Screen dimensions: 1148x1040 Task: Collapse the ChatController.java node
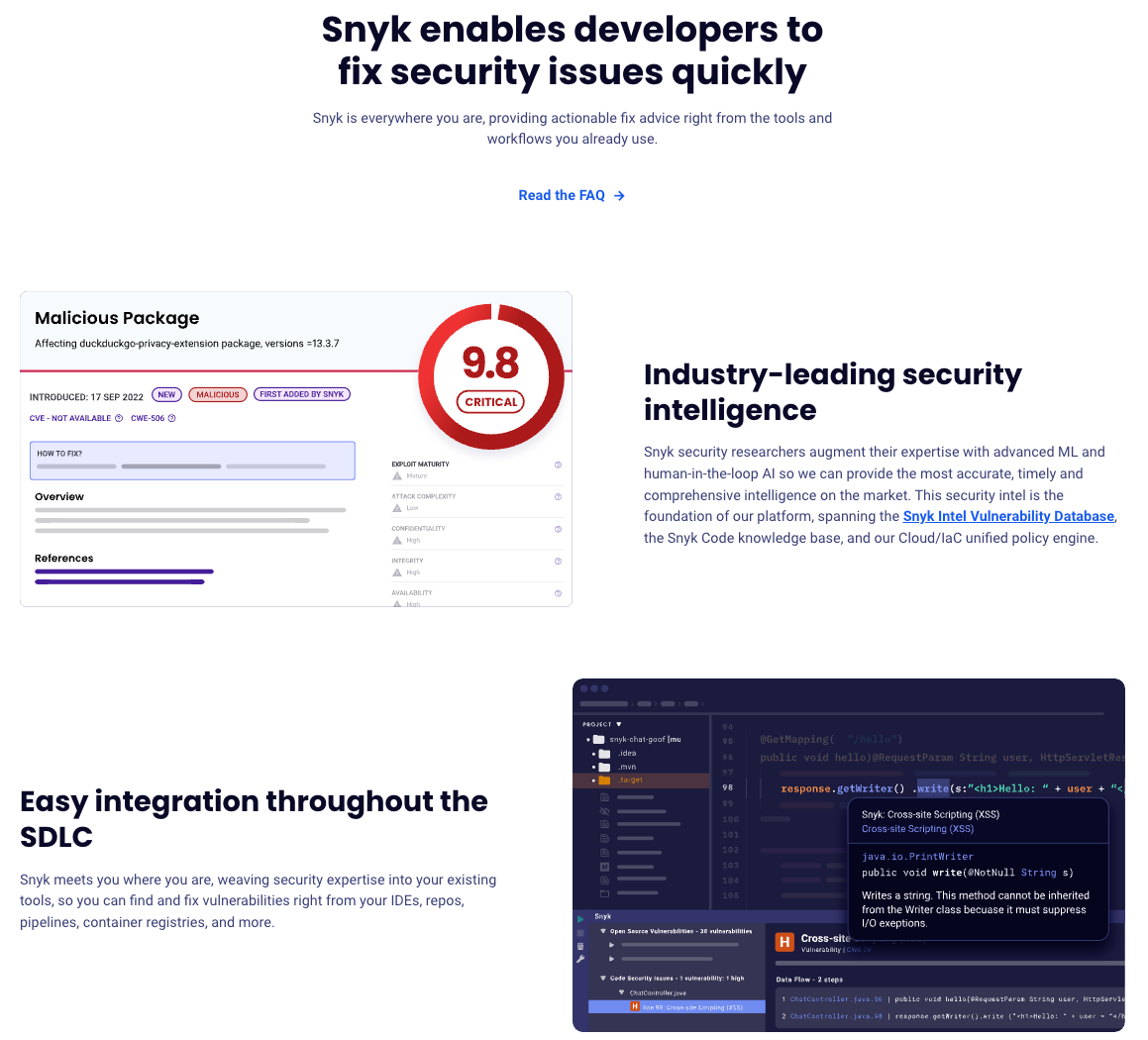622,993
